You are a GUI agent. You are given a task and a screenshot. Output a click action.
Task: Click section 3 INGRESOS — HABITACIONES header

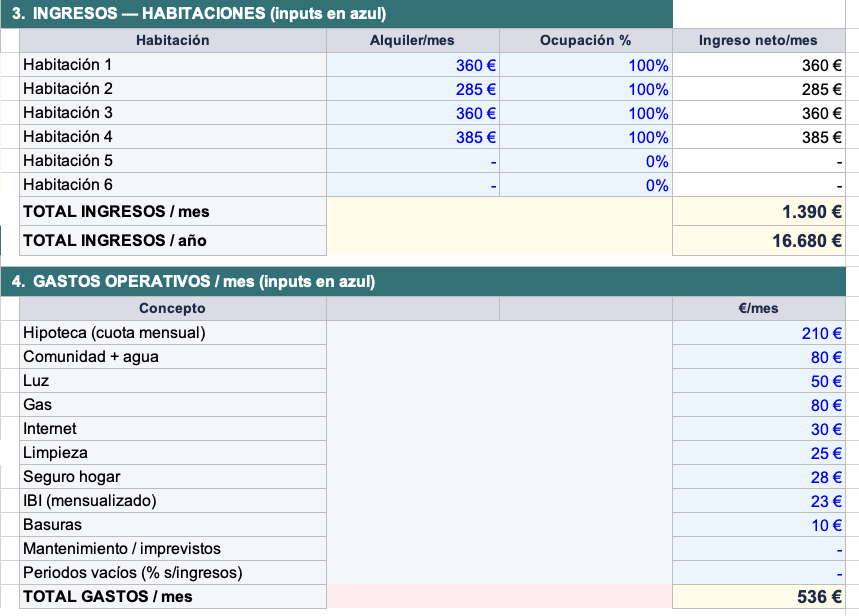(336, 14)
